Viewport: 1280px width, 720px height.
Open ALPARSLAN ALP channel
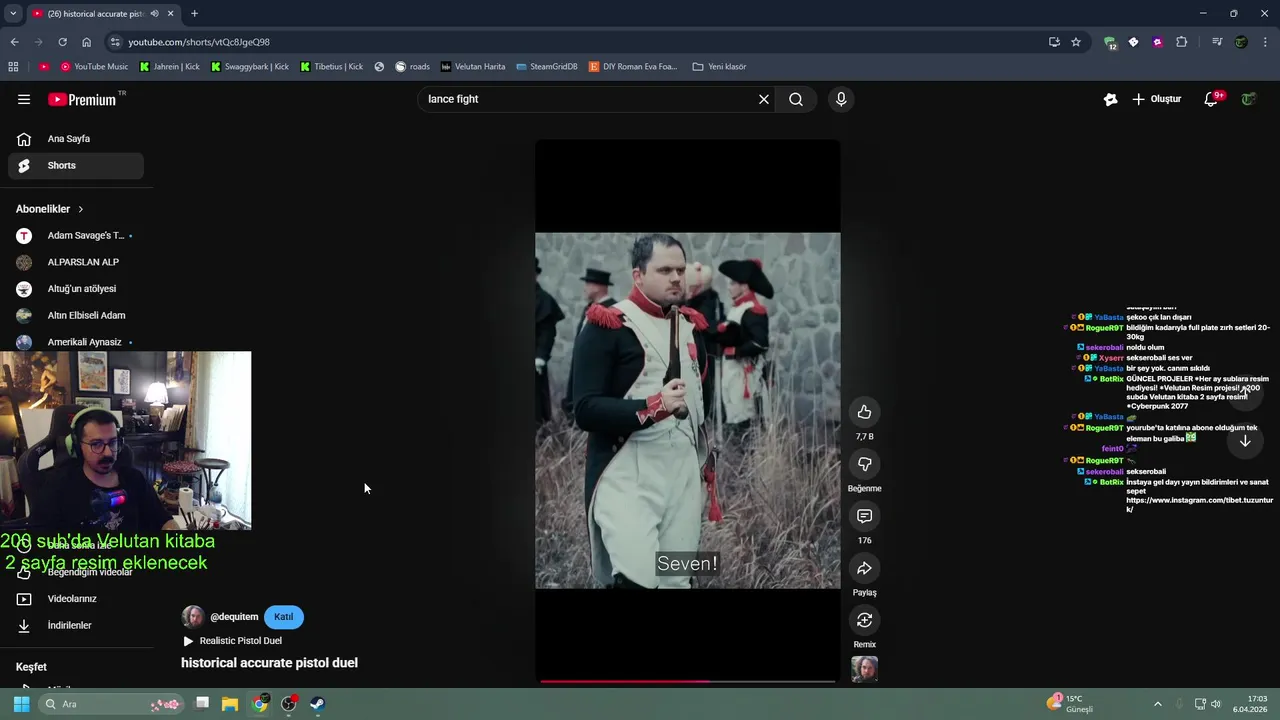(x=75, y=262)
